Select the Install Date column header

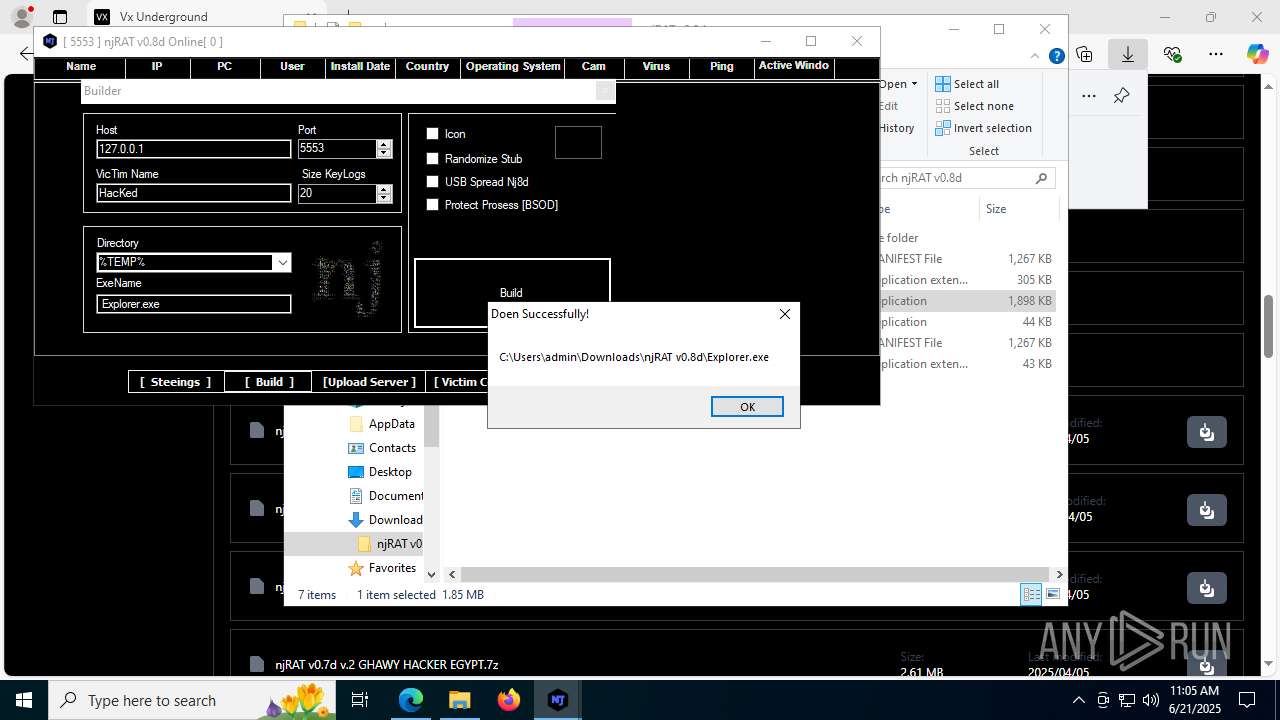[x=360, y=67]
